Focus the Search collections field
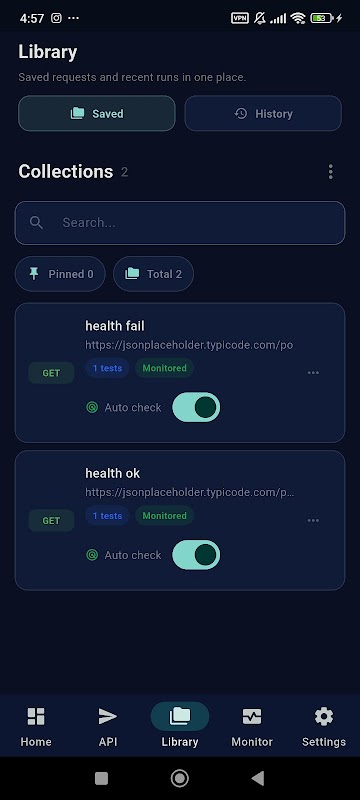Viewport: 360px width, 800px height. pyautogui.click(x=180, y=223)
